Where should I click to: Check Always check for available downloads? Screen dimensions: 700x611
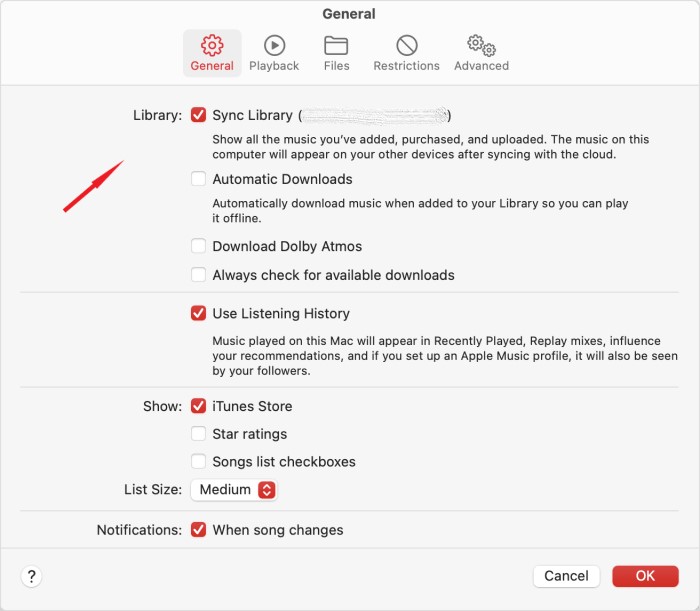click(x=198, y=274)
